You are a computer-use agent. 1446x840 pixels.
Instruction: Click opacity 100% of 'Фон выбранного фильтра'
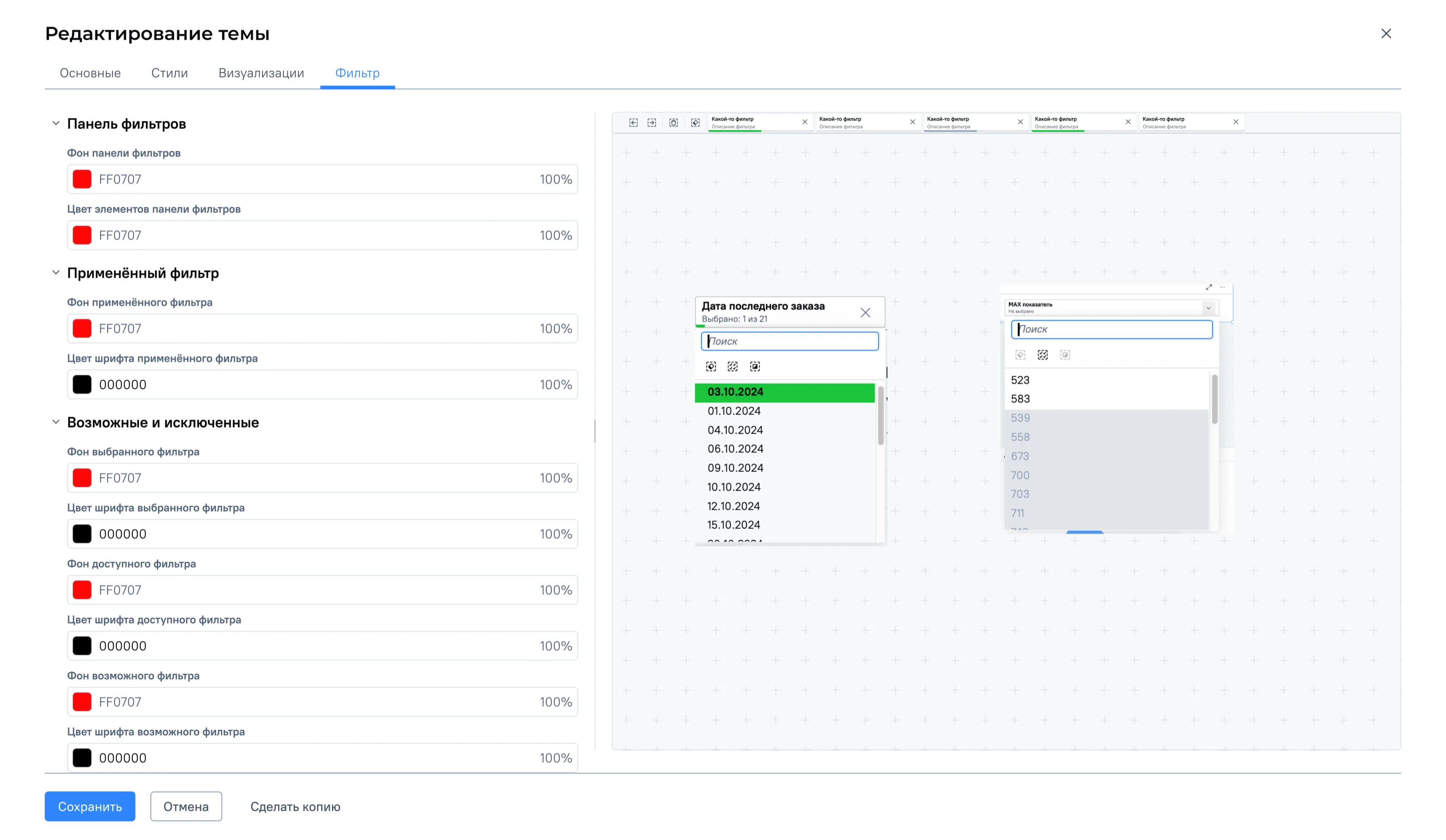pyautogui.click(x=556, y=478)
